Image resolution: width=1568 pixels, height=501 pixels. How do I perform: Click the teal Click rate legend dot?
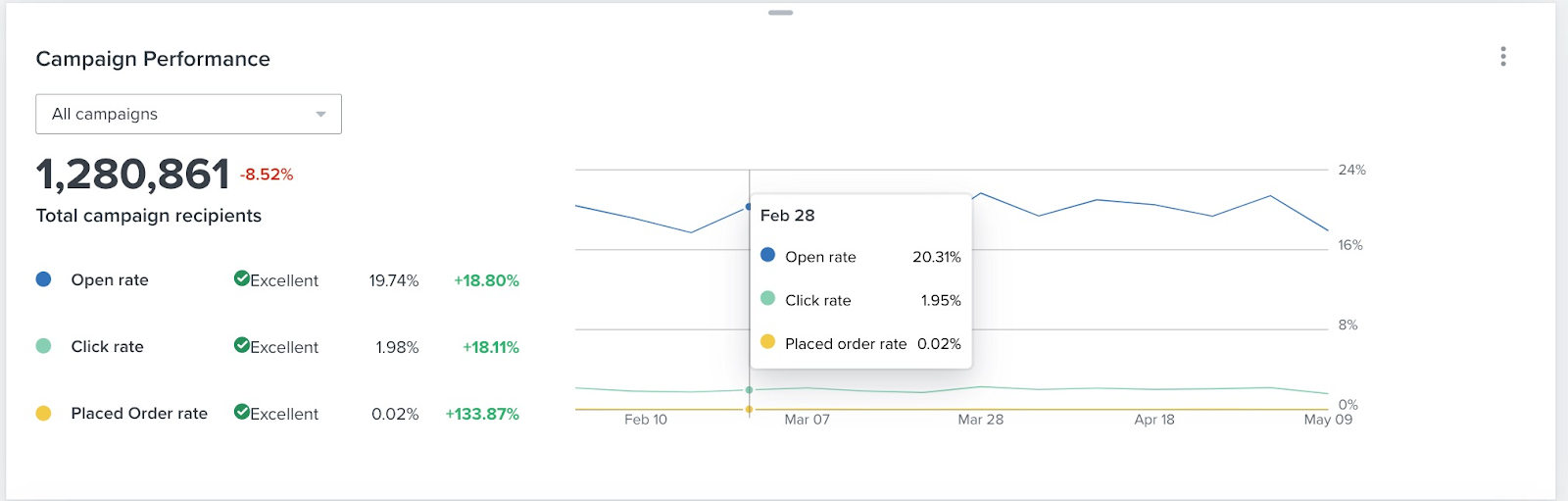click(x=43, y=346)
